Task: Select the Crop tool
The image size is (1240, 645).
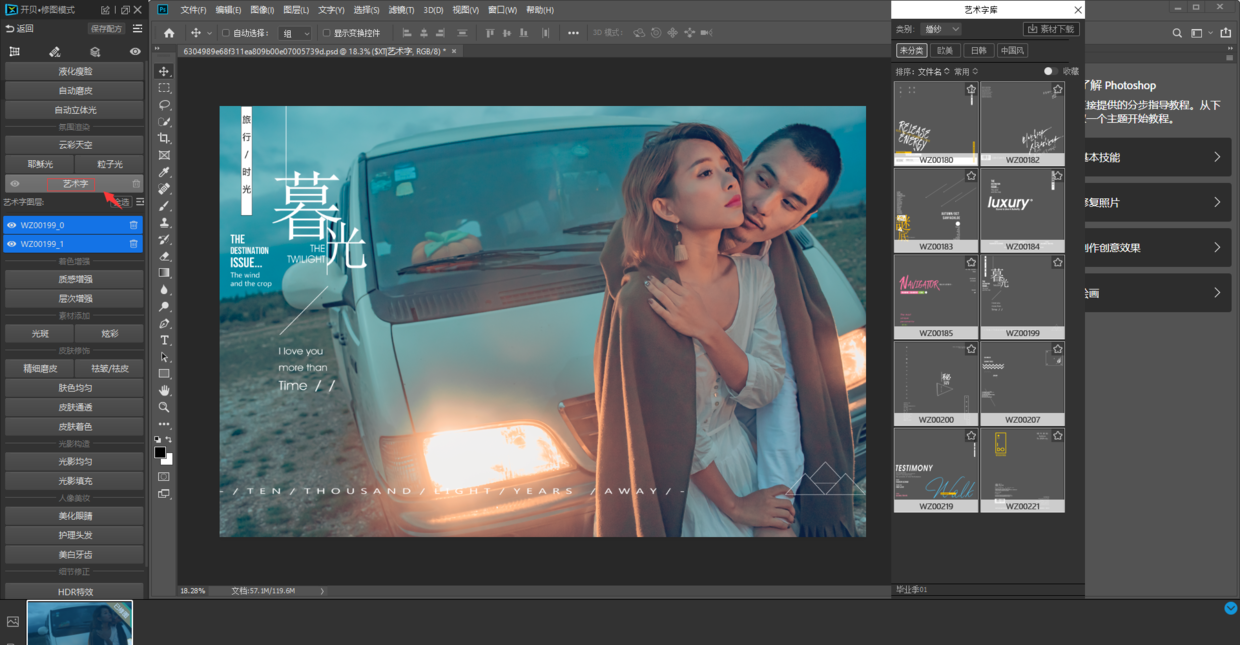Action: (164, 139)
